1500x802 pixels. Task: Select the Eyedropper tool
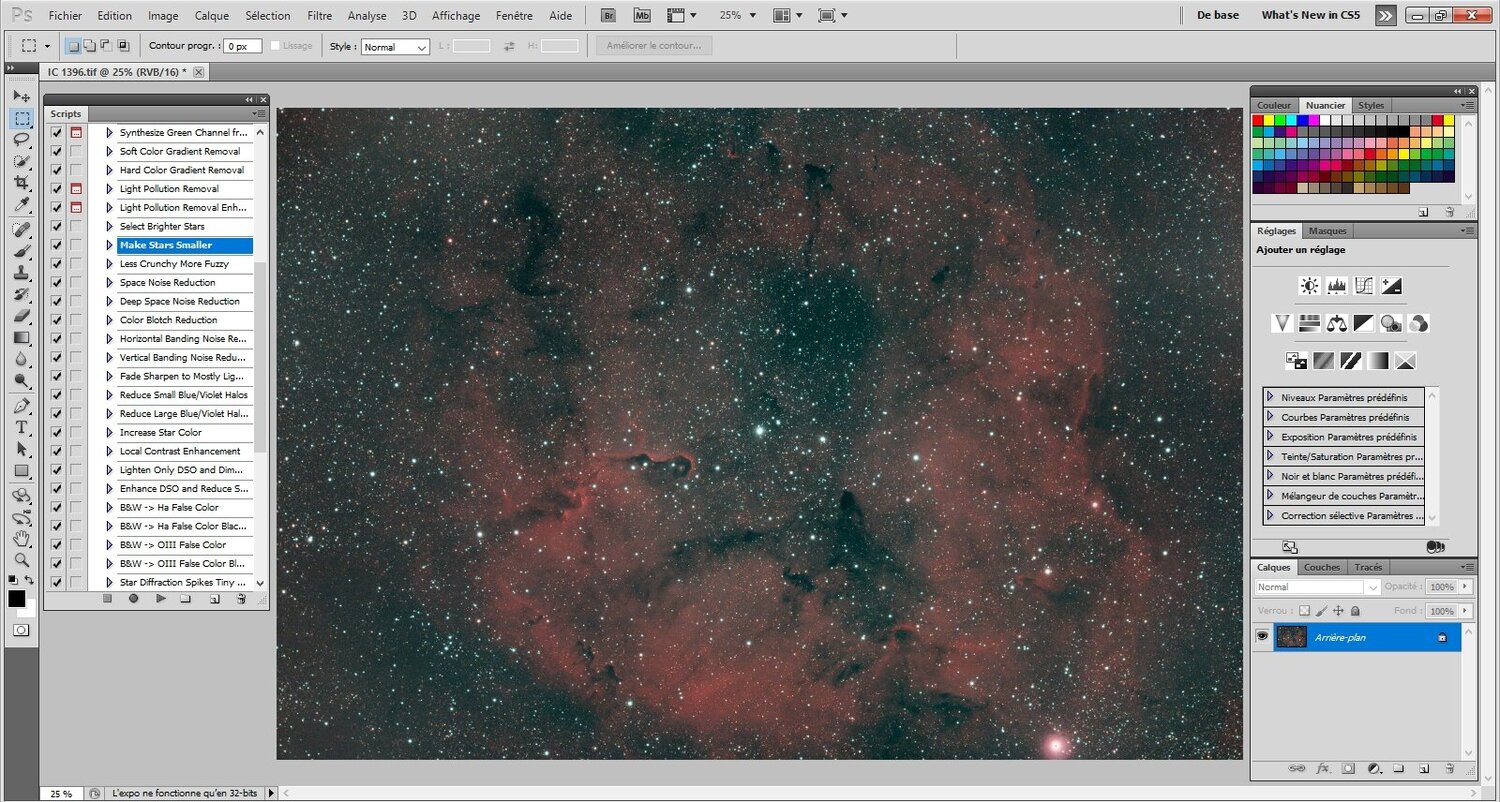coord(21,206)
